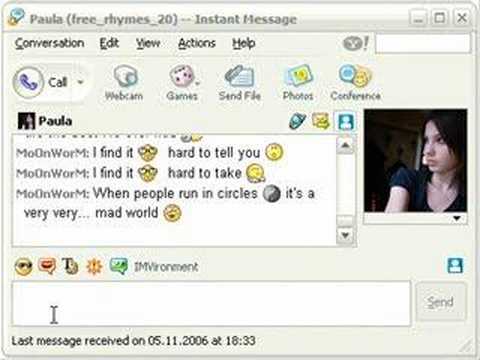Click Paula's small avatar beside her name
This screenshot has width=480, height=360.
click(x=26, y=121)
